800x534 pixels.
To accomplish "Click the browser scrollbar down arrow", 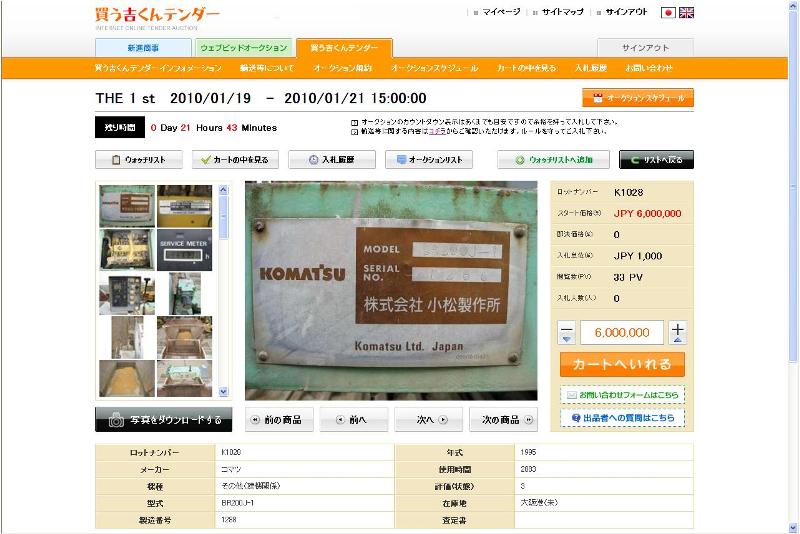I will 793,527.
